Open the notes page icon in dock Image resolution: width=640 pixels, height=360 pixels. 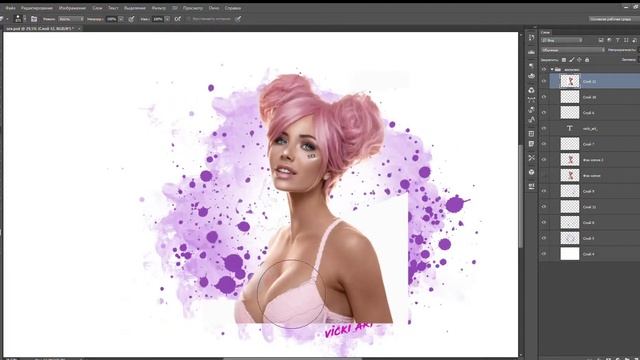tap(531, 144)
